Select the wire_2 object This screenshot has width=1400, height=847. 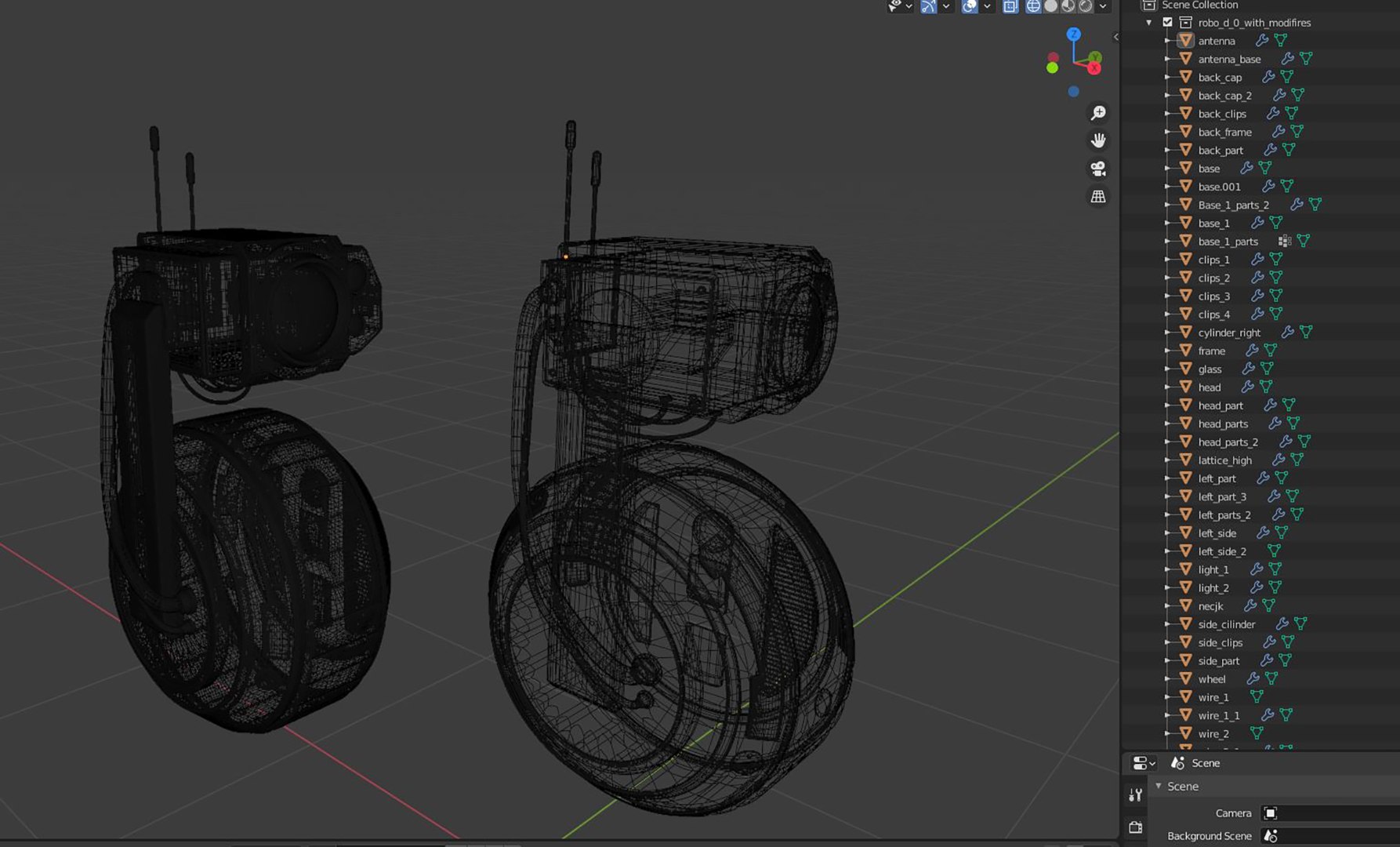pos(1213,733)
